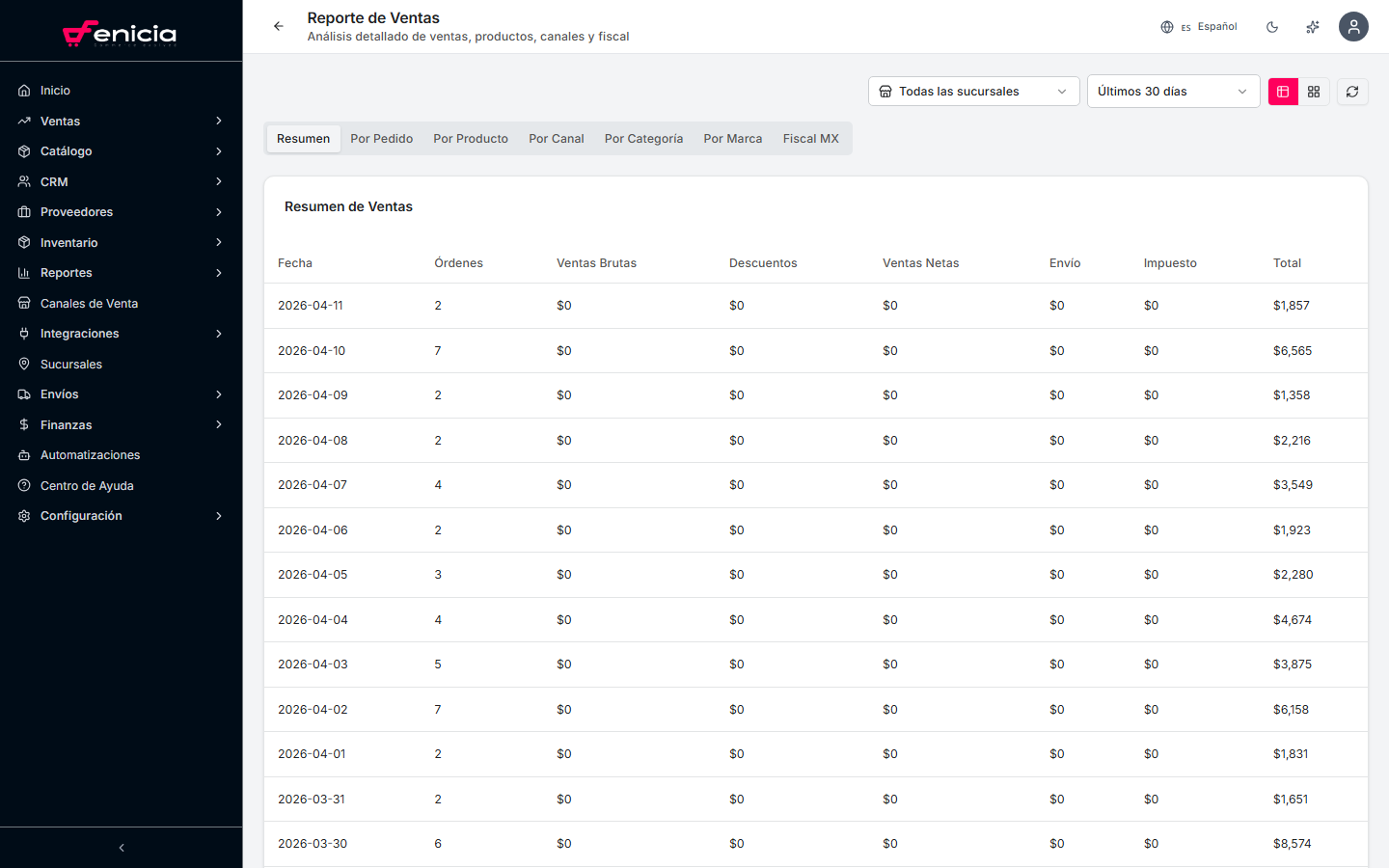1389x868 pixels.
Task: Select the Ventas chart icon in sidebar
Action: (x=23, y=121)
